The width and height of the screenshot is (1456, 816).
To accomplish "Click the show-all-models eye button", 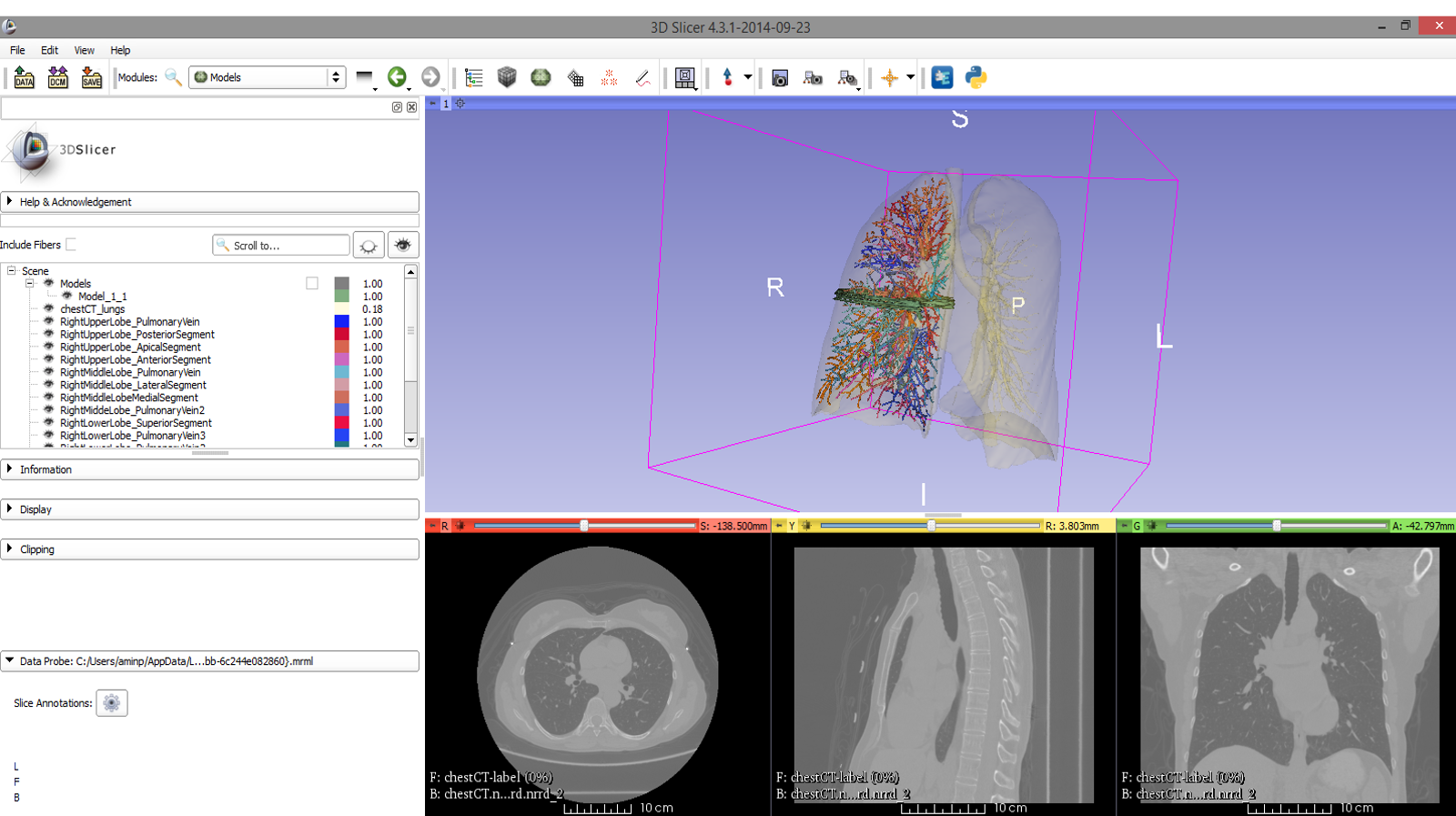I will click(402, 246).
